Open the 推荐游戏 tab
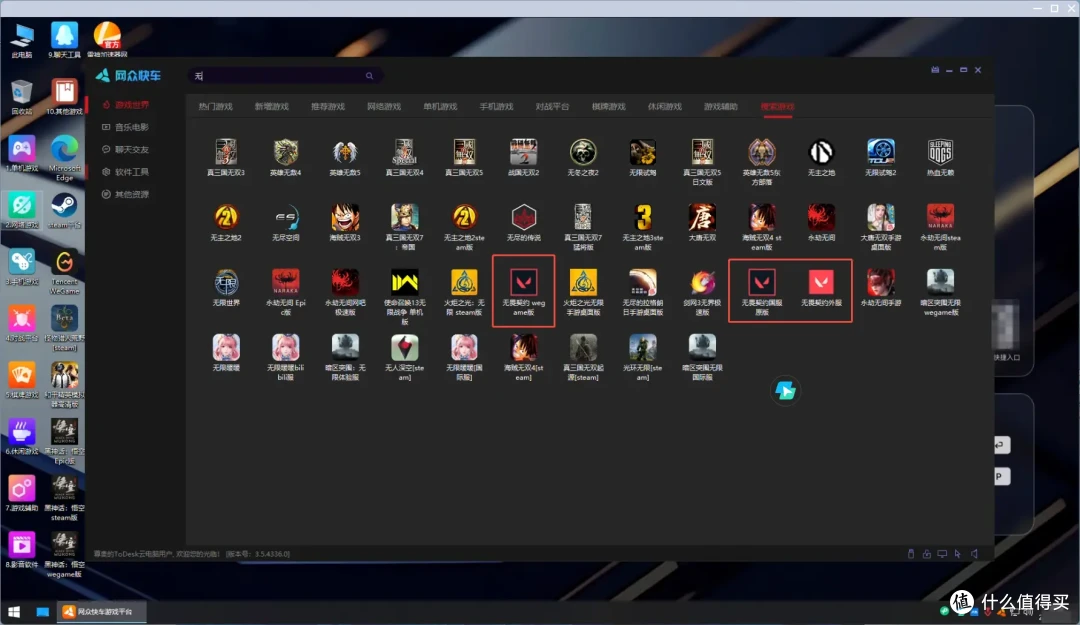 (328, 107)
